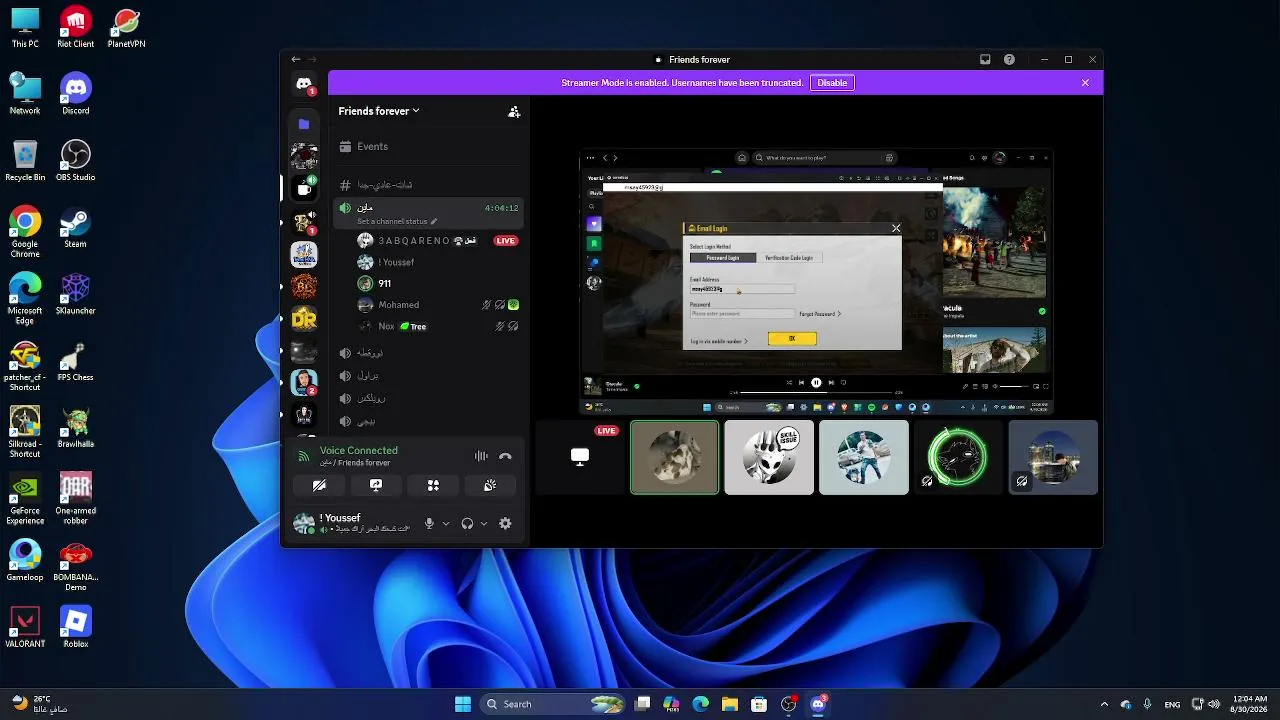Viewport: 1280px width, 720px height.
Task: Disable Streamer Mode
Action: click(832, 83)
